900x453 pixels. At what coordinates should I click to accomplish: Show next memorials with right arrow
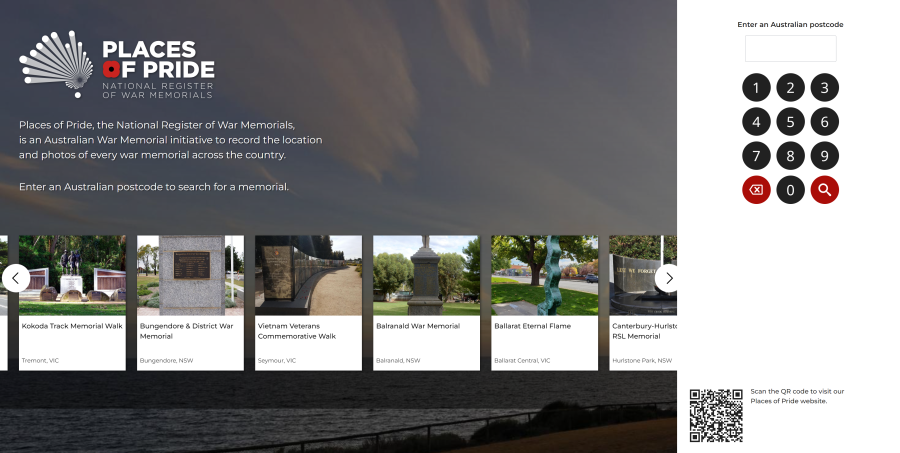(669, 278)
